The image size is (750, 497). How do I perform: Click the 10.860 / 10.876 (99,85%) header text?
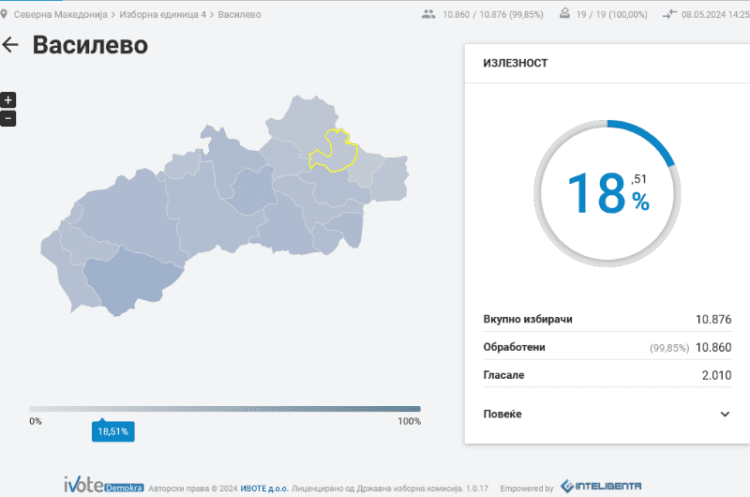[493, 15]
